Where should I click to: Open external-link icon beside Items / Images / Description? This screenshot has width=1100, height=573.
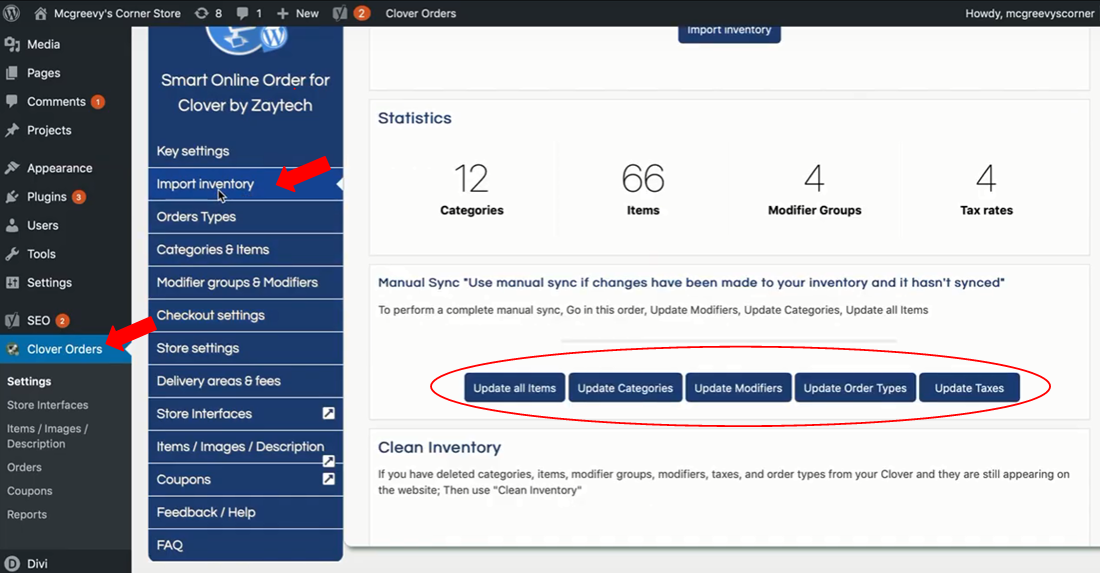(x=328, y=461)
